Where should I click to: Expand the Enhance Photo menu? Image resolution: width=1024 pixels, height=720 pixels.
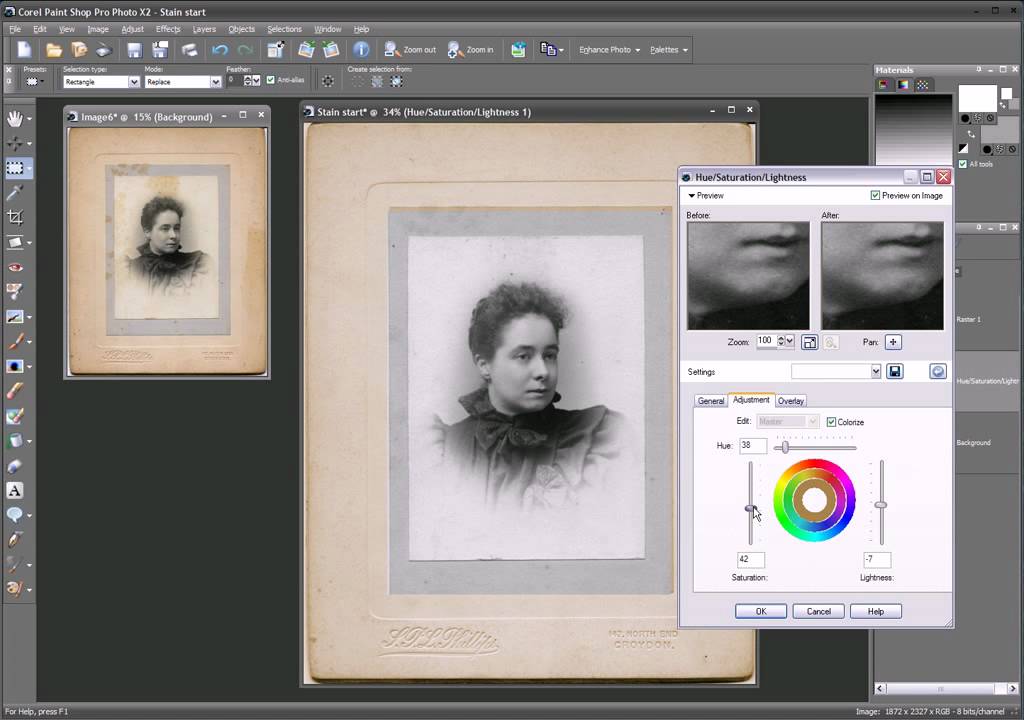609,50
